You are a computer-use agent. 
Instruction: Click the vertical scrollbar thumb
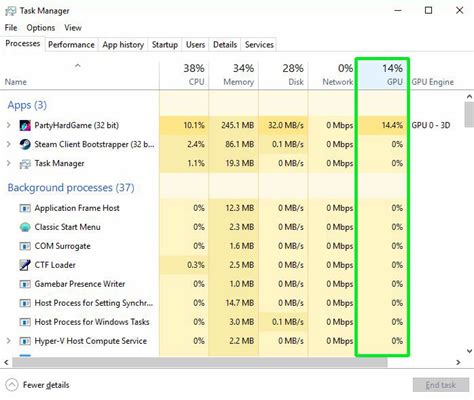pos(469,115)
